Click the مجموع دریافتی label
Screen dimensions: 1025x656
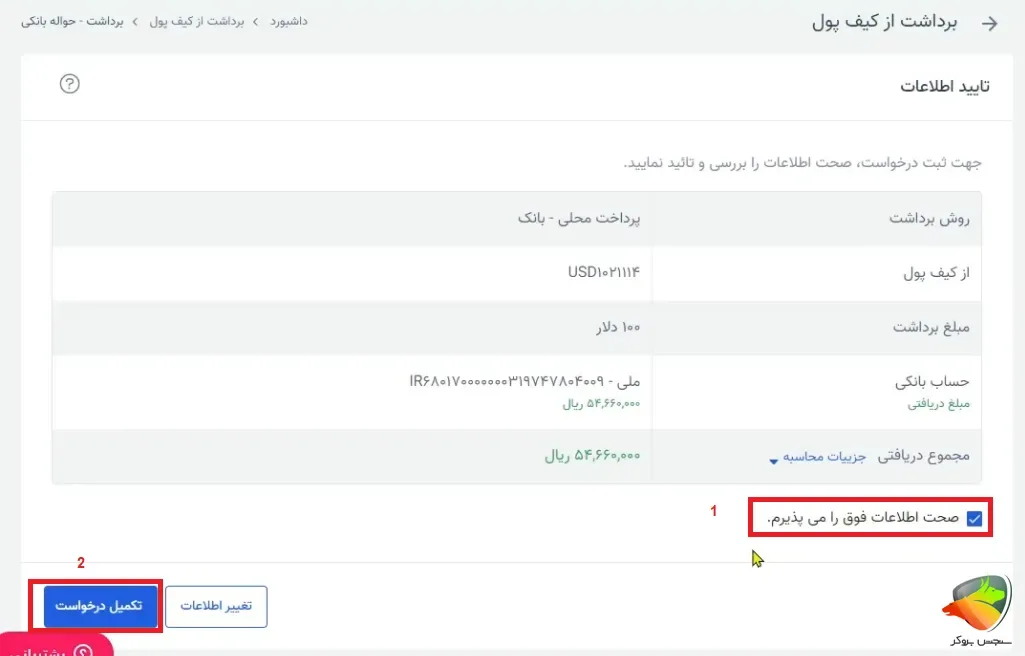[923, 456]
